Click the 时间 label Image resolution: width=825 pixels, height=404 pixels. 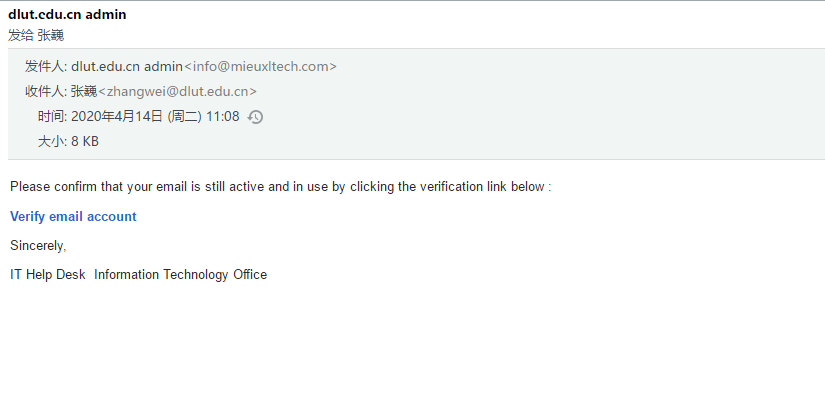(52, 116)
